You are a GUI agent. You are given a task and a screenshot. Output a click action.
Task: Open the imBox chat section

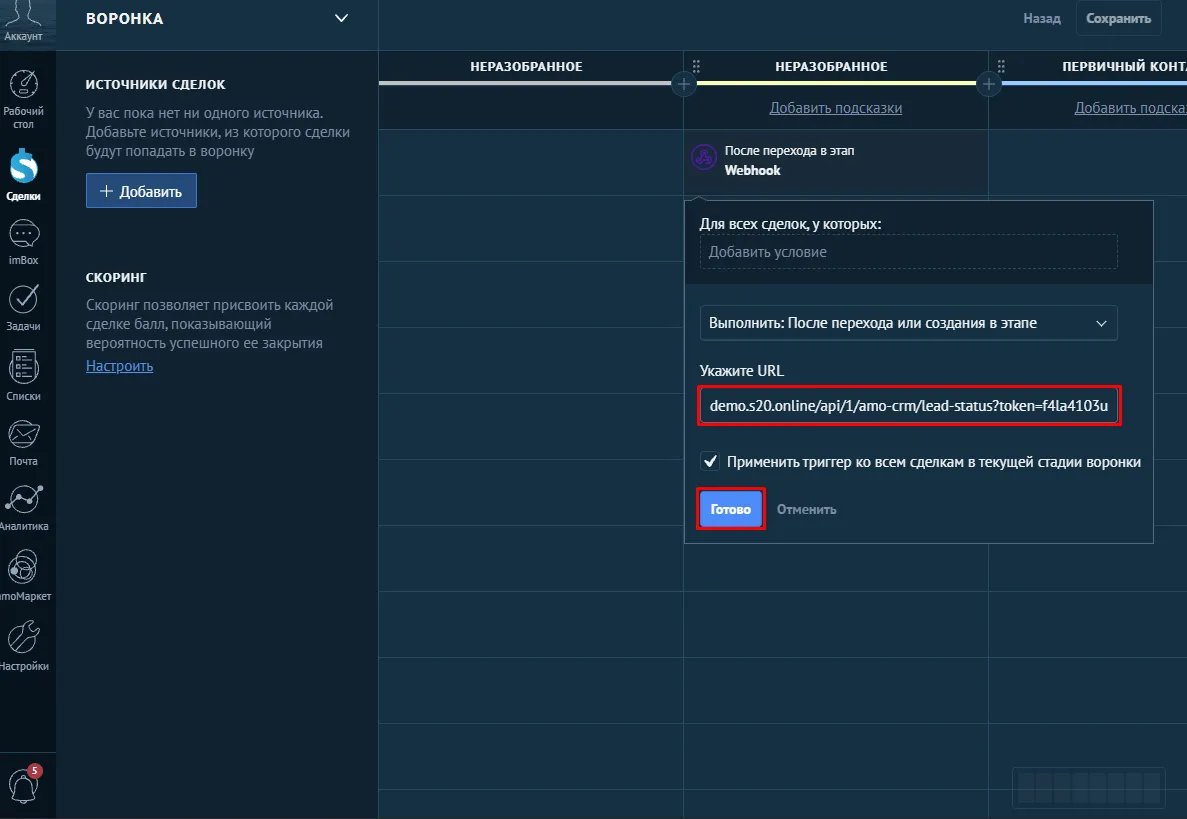[23, 242]
